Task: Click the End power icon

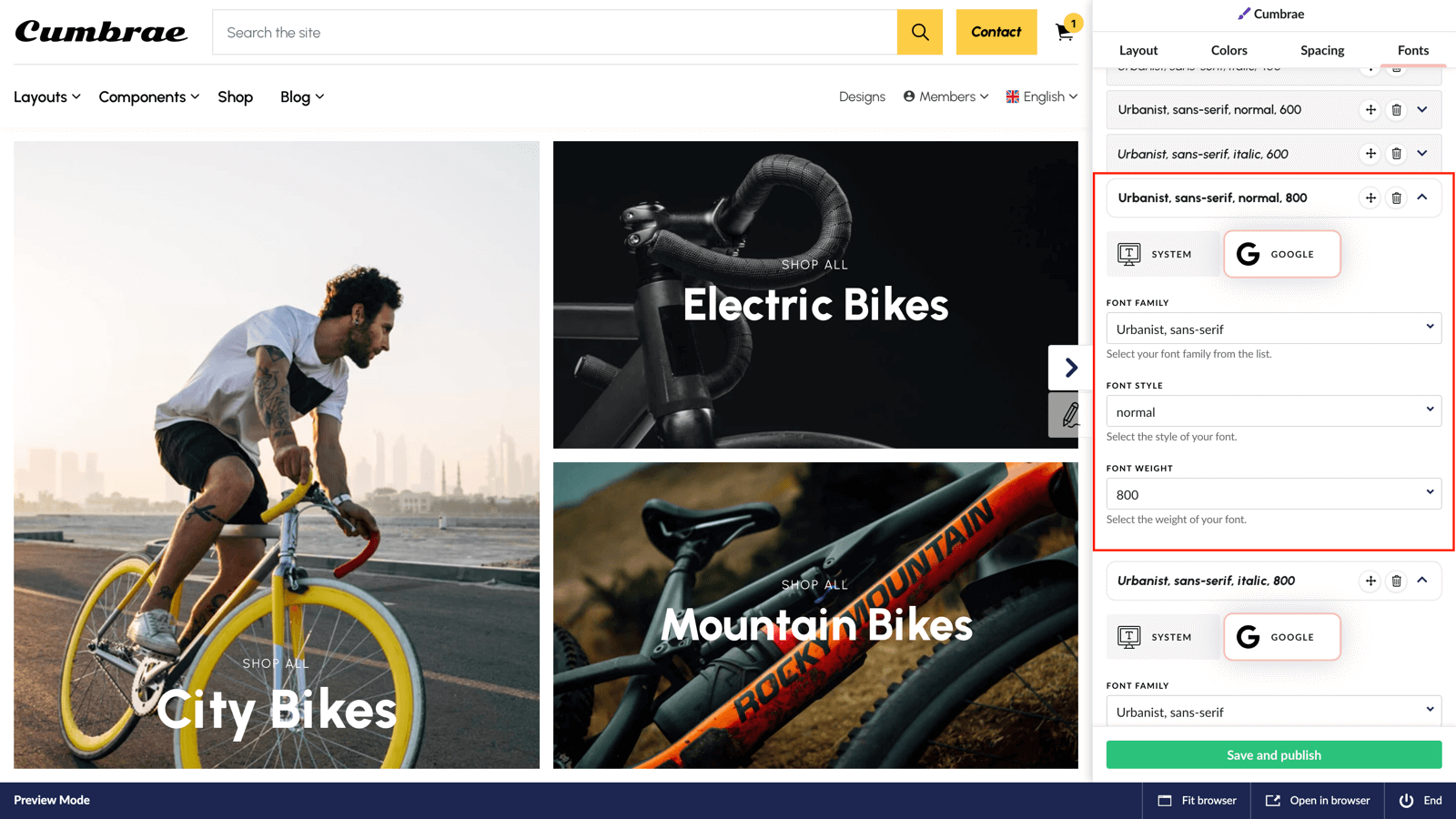Action: [1407, 800]
